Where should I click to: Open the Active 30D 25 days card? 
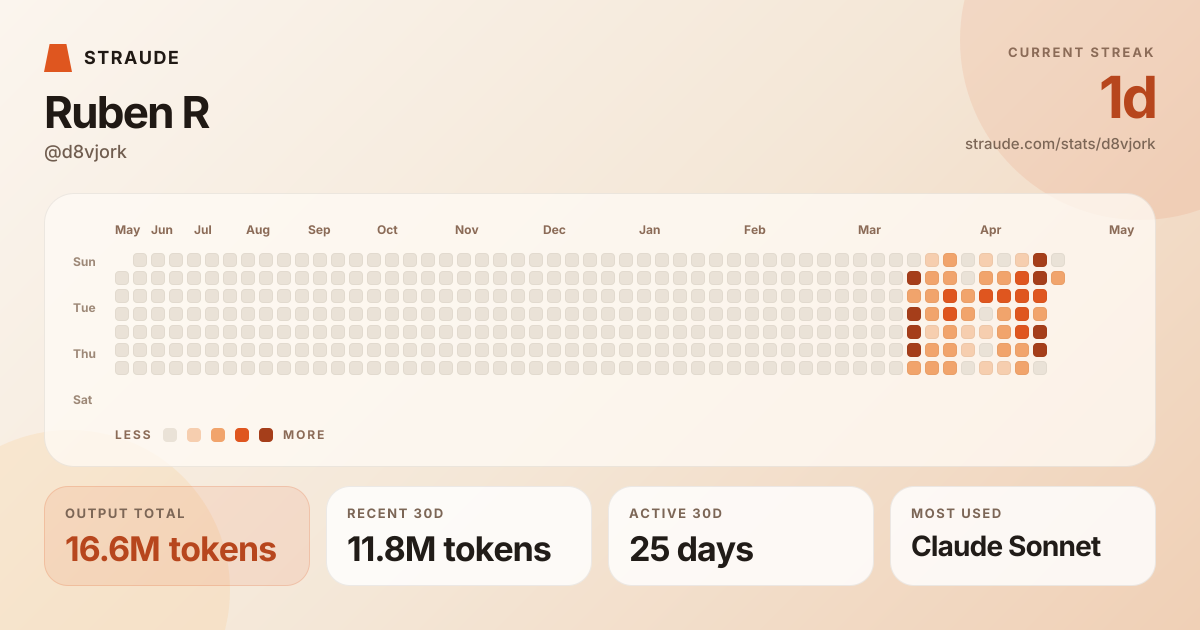pos(741,536)
